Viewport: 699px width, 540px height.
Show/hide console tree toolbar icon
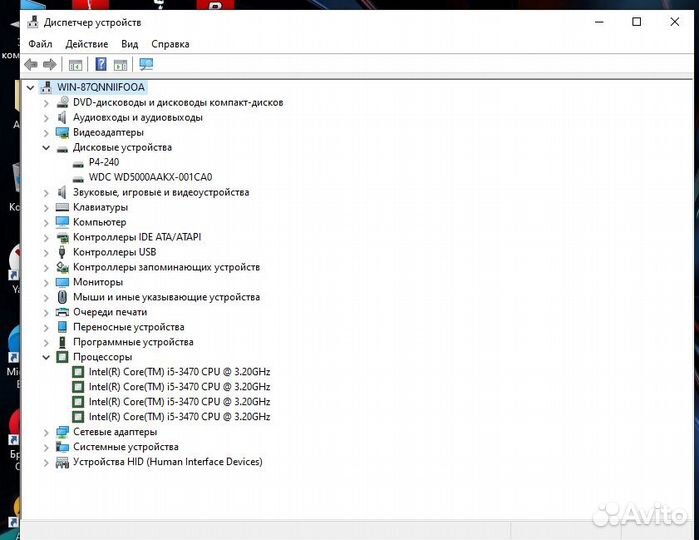point(75,65)
